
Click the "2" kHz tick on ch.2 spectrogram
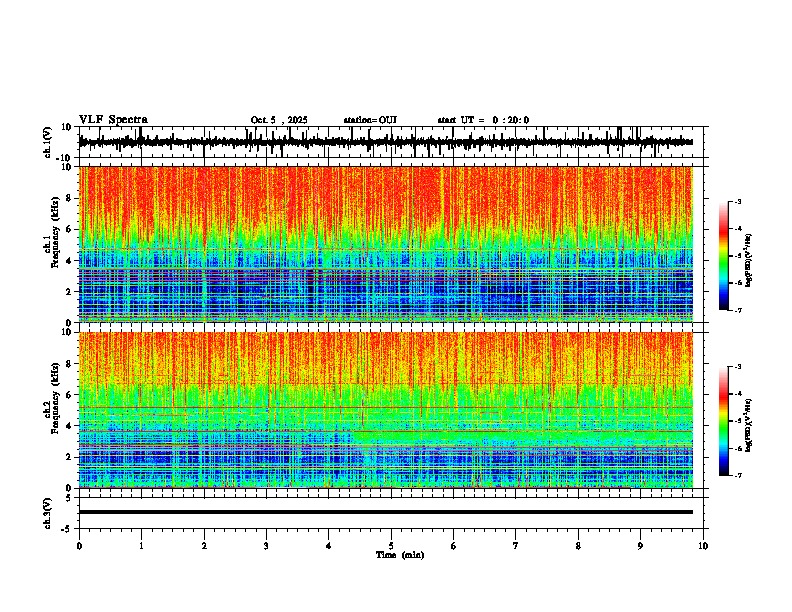69,457
